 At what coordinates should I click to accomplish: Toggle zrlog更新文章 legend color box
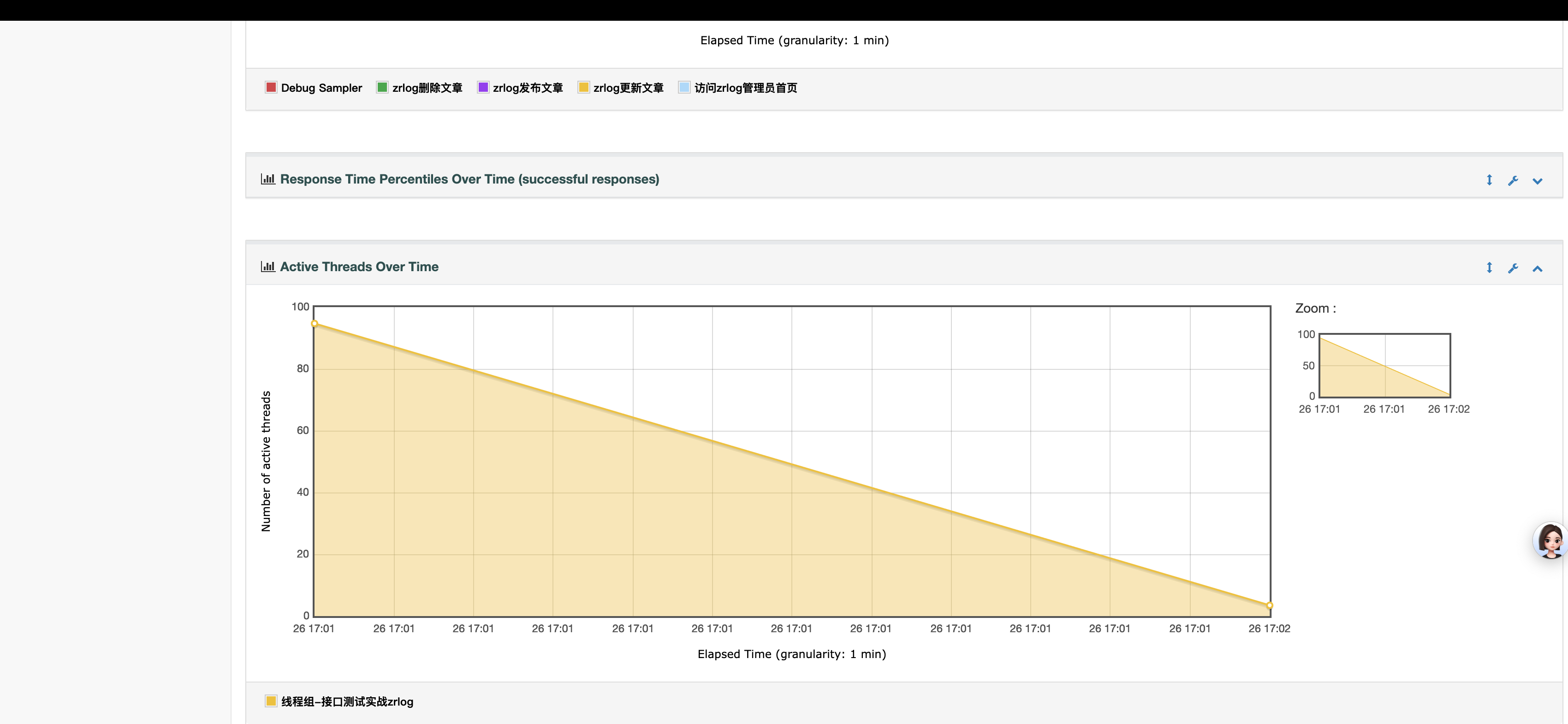pos(583,88)
